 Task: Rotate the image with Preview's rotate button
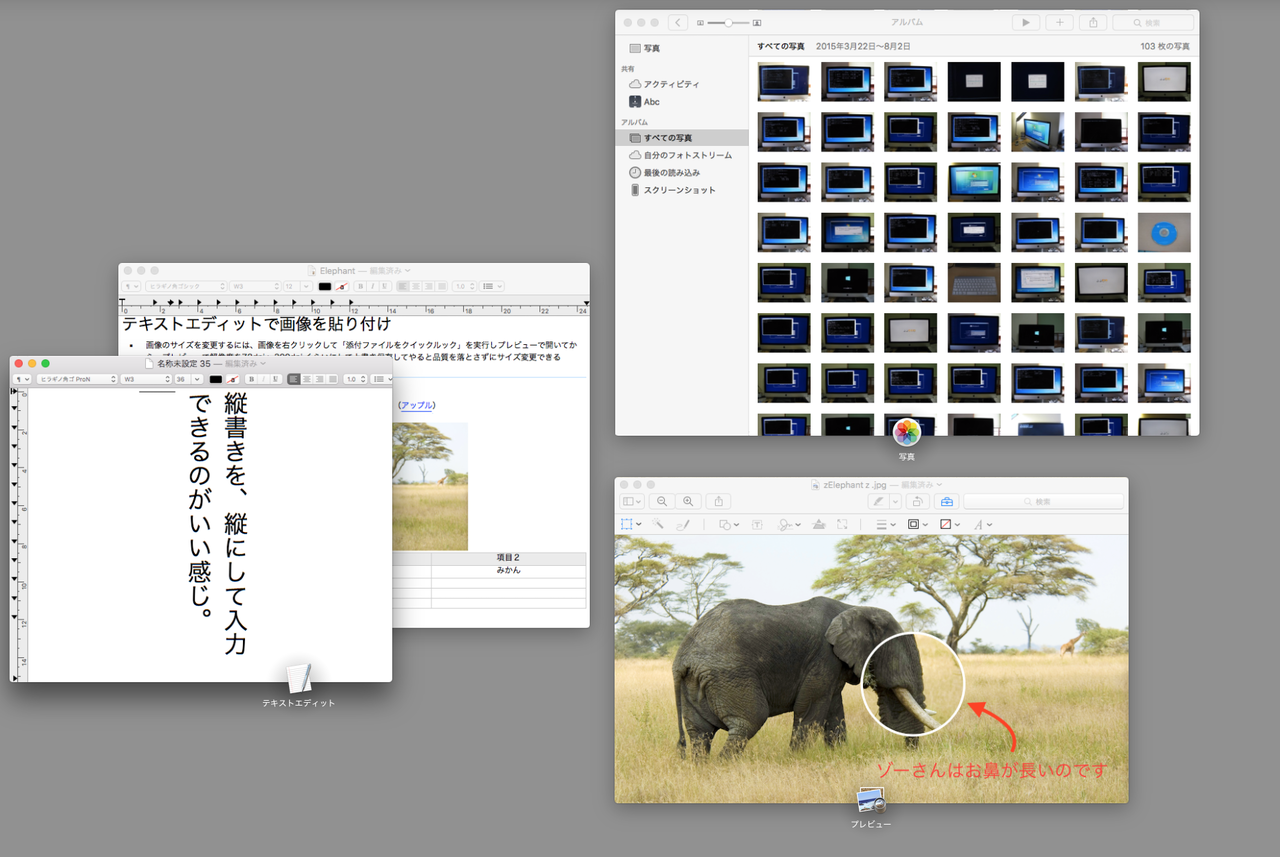pyautogui.click(x=918, y=501)
